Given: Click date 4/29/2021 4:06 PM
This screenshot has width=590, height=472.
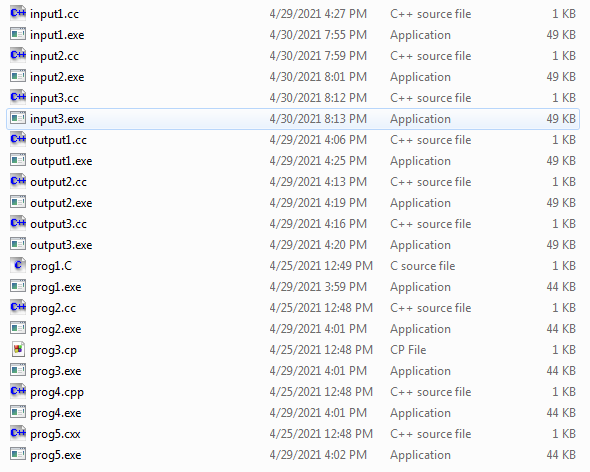Looking at the screenshot, I should click(318, 140).
